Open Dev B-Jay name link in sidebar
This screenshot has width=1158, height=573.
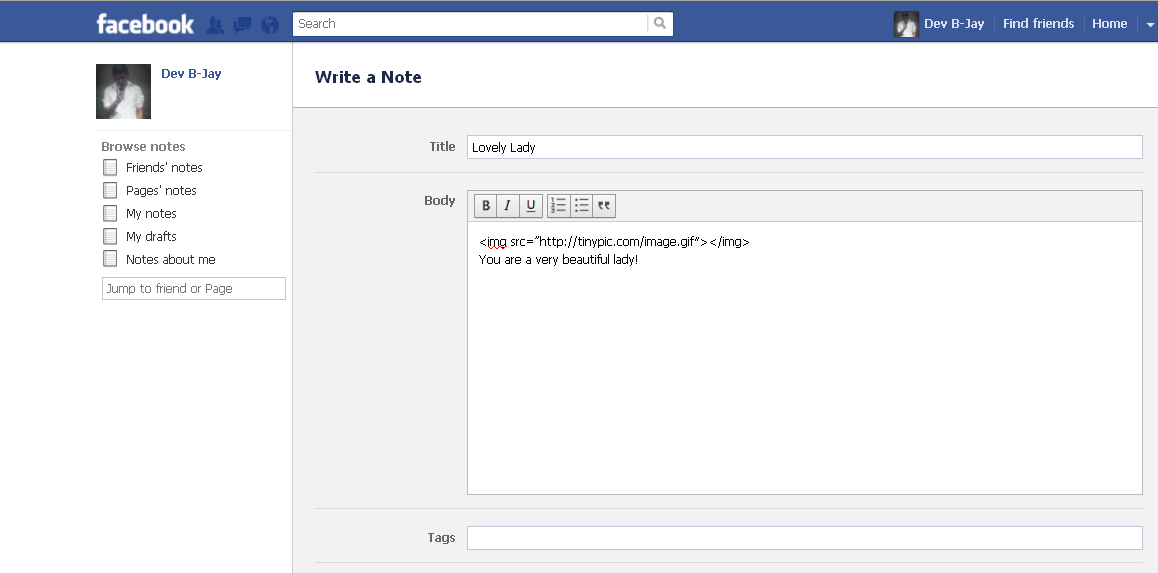point(191,73)
